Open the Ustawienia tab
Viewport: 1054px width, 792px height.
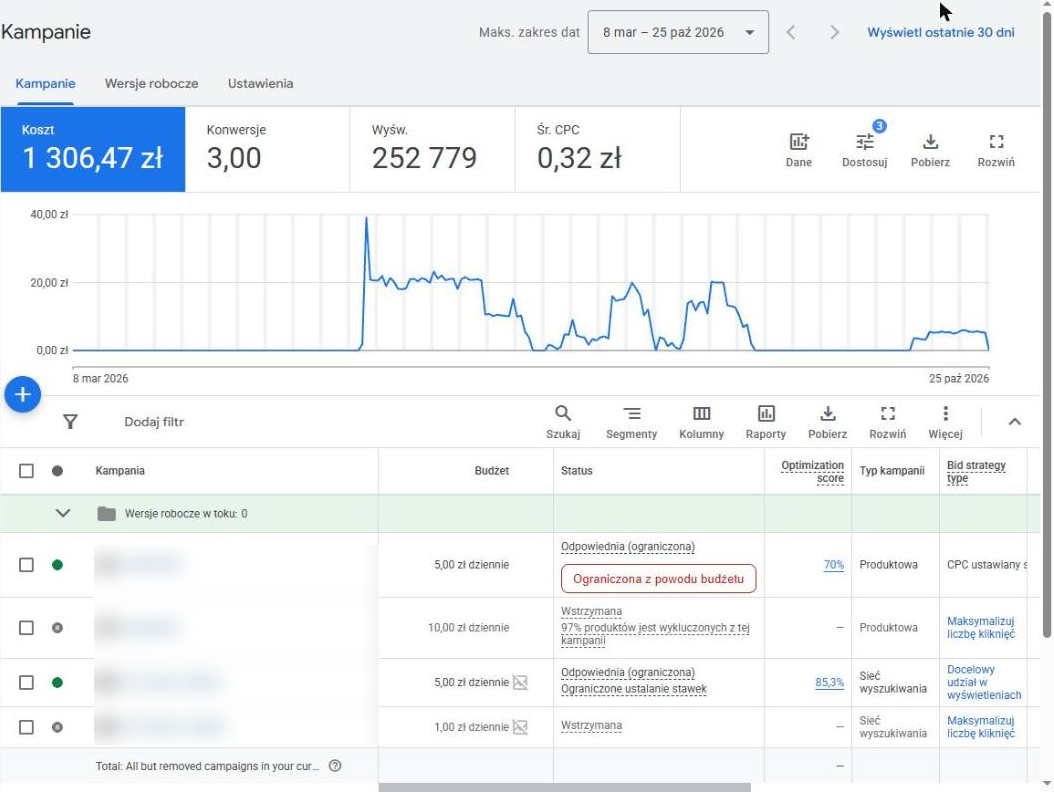tap(260, 84)
